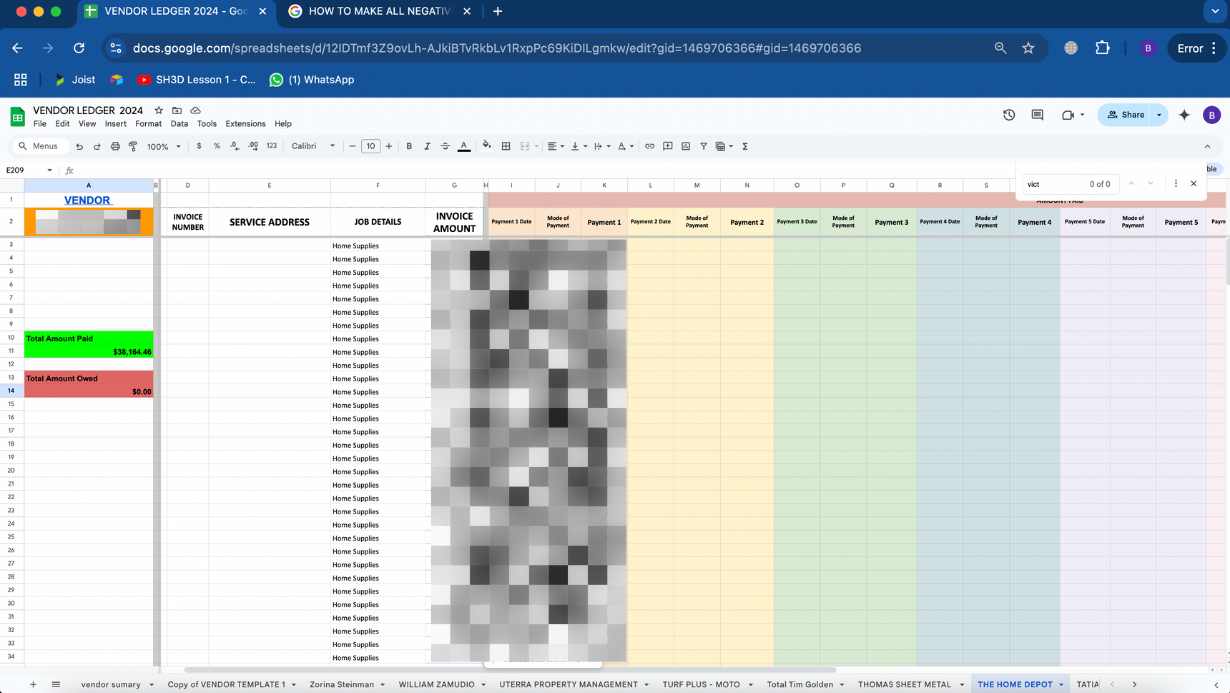Open more number formats 123
Screen dimensions: 1230x693
tap(272, 146)
